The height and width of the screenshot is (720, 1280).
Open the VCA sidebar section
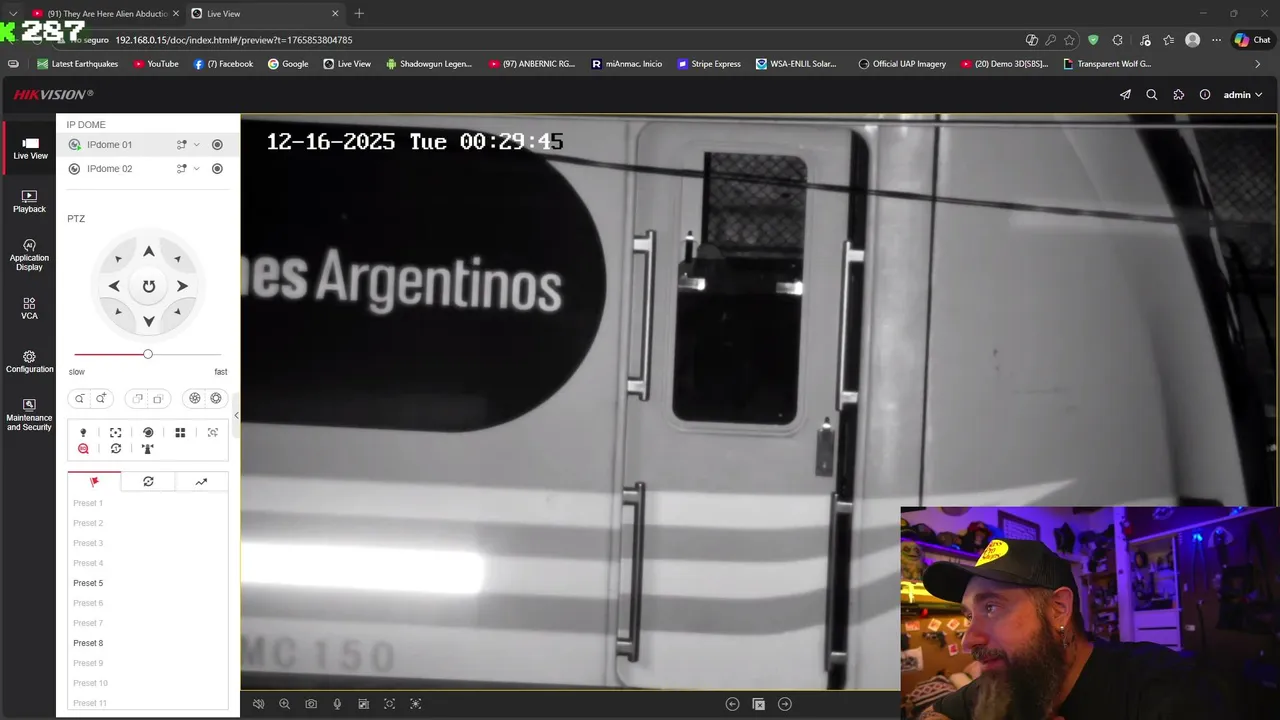click(30, 308)
